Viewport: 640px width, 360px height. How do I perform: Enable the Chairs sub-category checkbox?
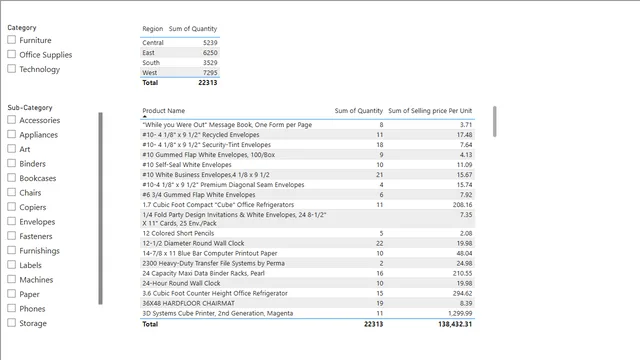tap(11, 192)
